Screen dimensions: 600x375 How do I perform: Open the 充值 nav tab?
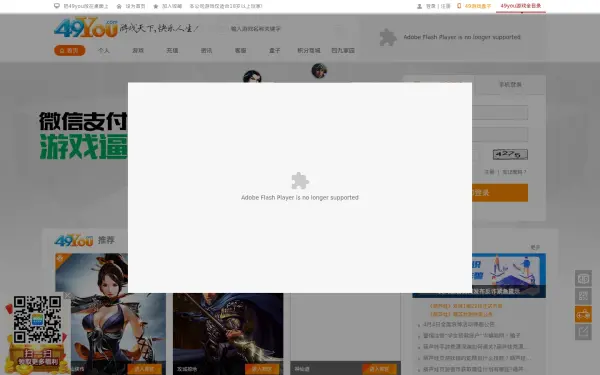click(x=172, y=51)
